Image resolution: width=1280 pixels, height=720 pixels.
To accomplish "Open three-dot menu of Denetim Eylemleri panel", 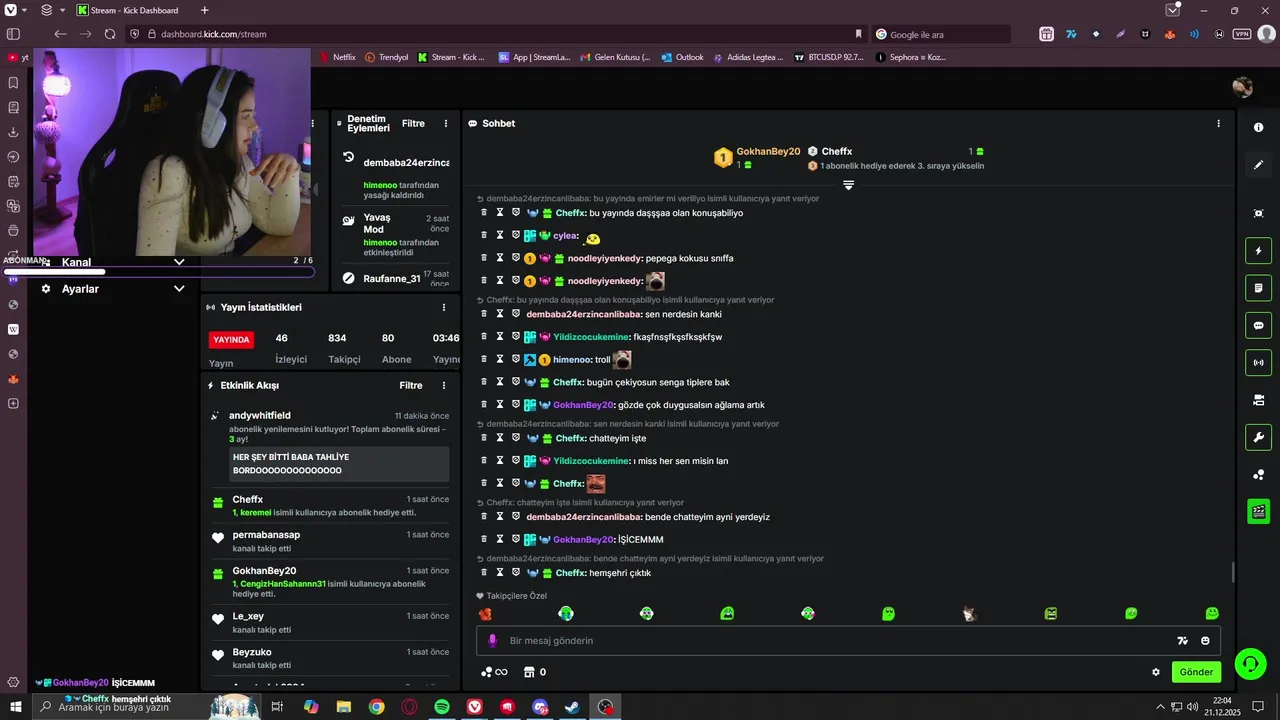I will pos(446,124).
